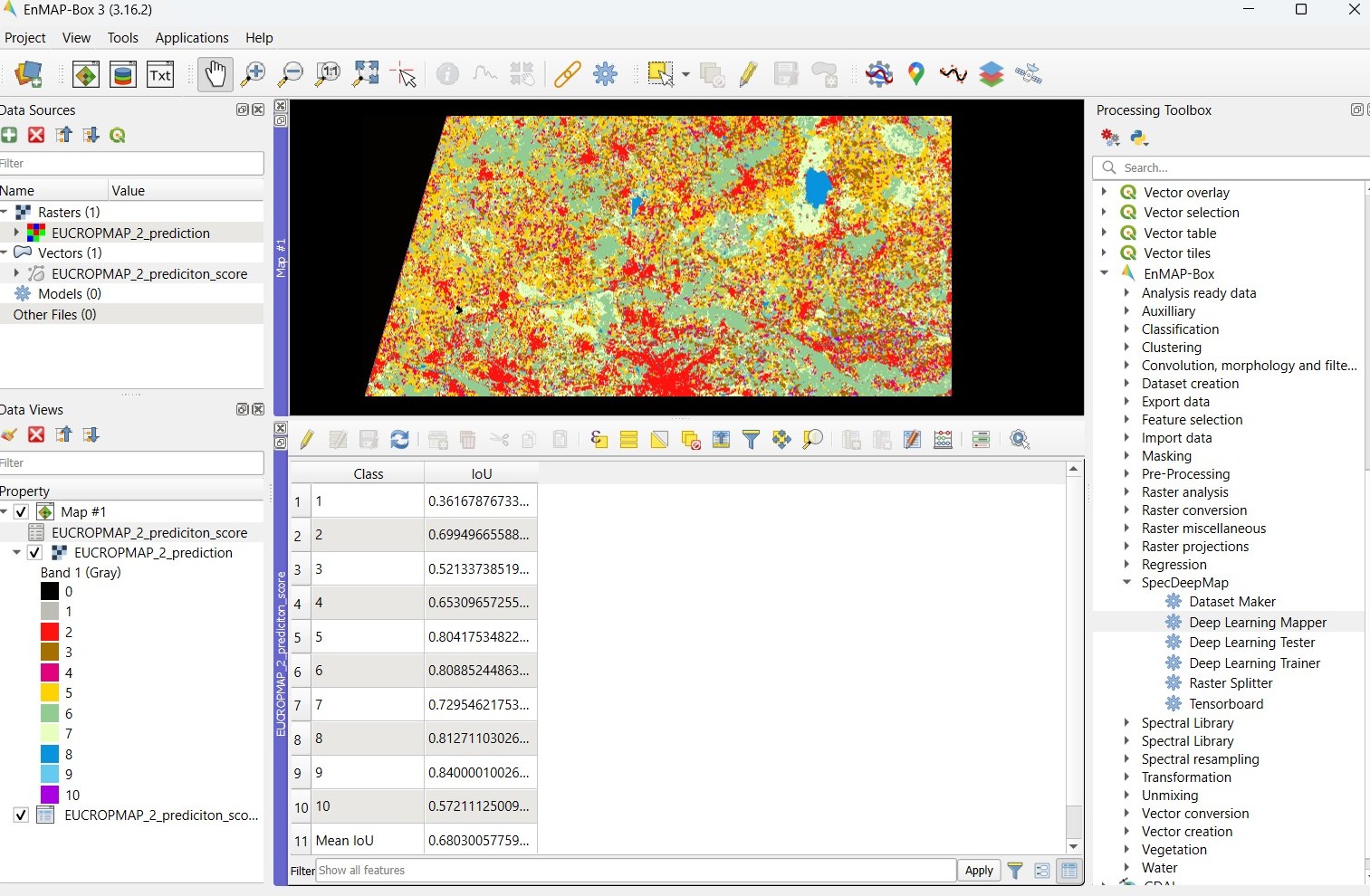Activate the crosshair cursor location tool
Viewport: 1370px width, 896px height.
click(x=404, y=74)
